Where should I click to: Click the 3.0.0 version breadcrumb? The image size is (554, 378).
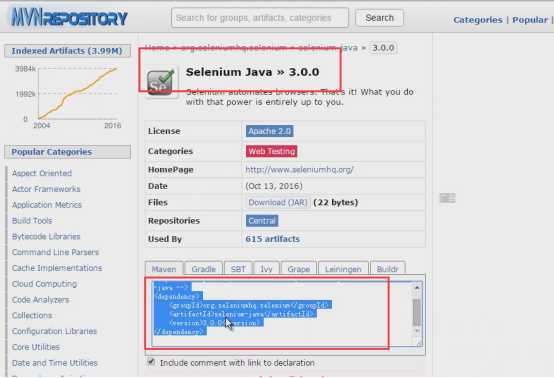(x=383, y=48)
